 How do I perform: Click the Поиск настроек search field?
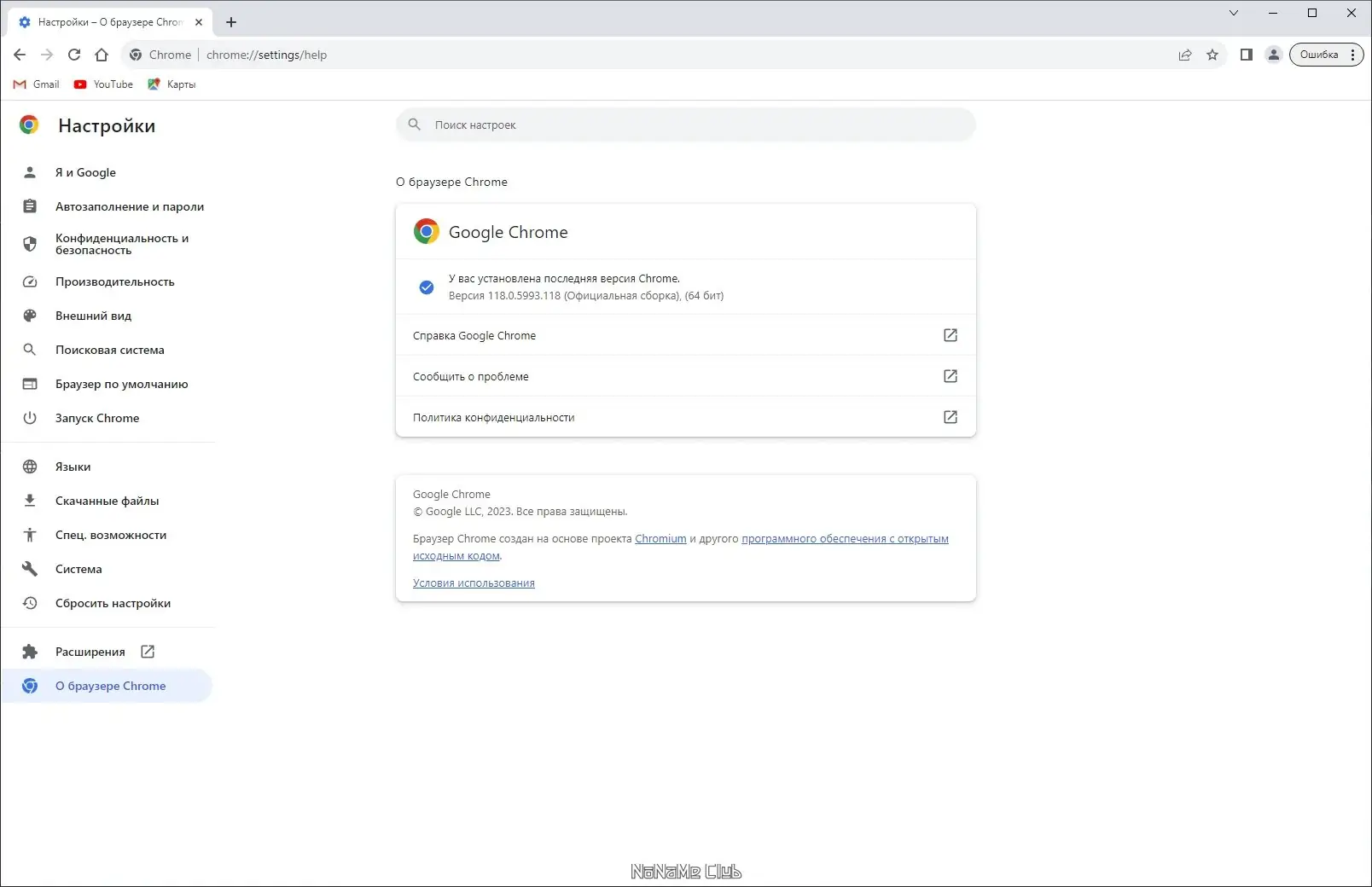point(685,125)
